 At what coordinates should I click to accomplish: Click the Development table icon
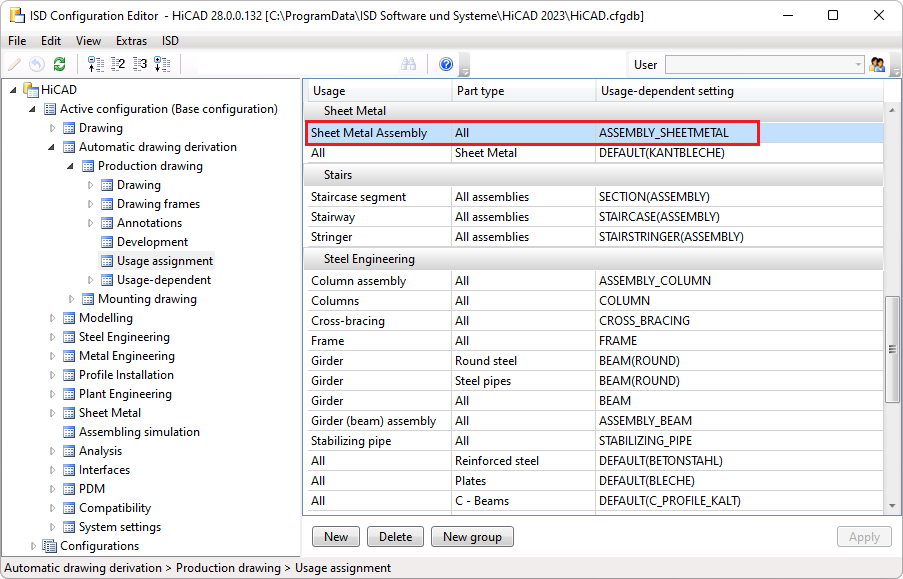tap(107, 242)
